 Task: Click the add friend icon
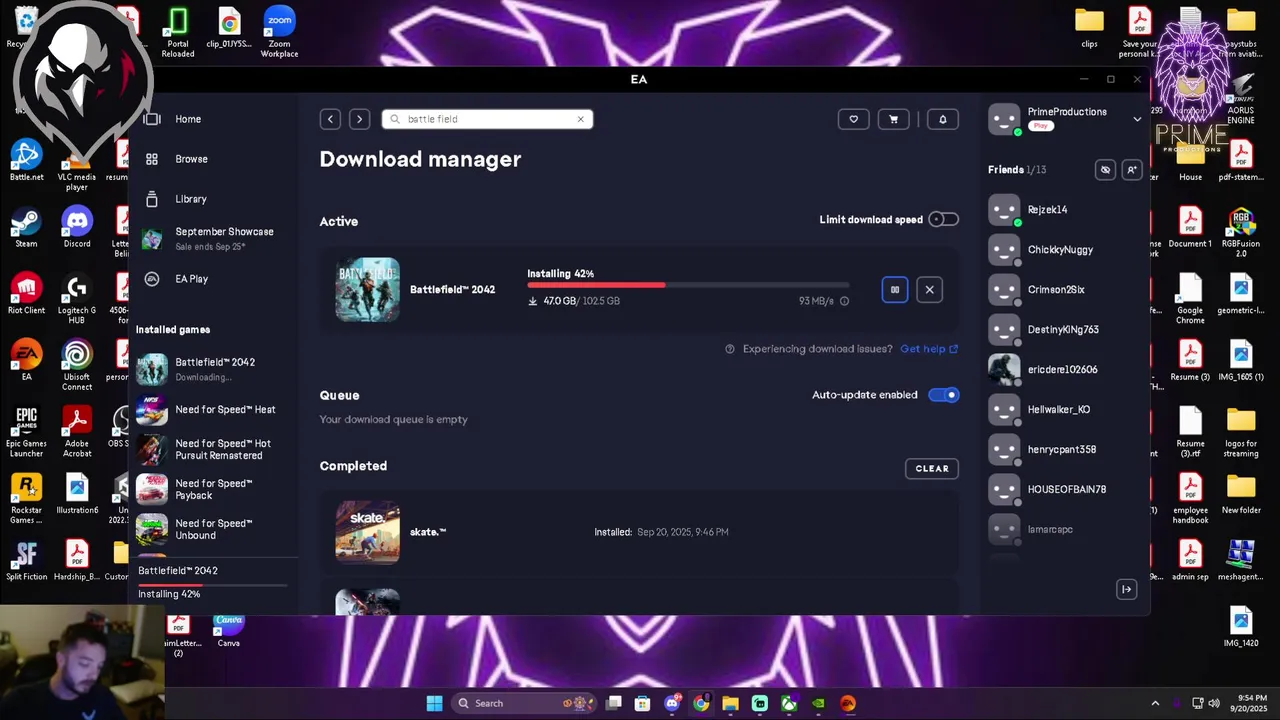[1132, 170]
